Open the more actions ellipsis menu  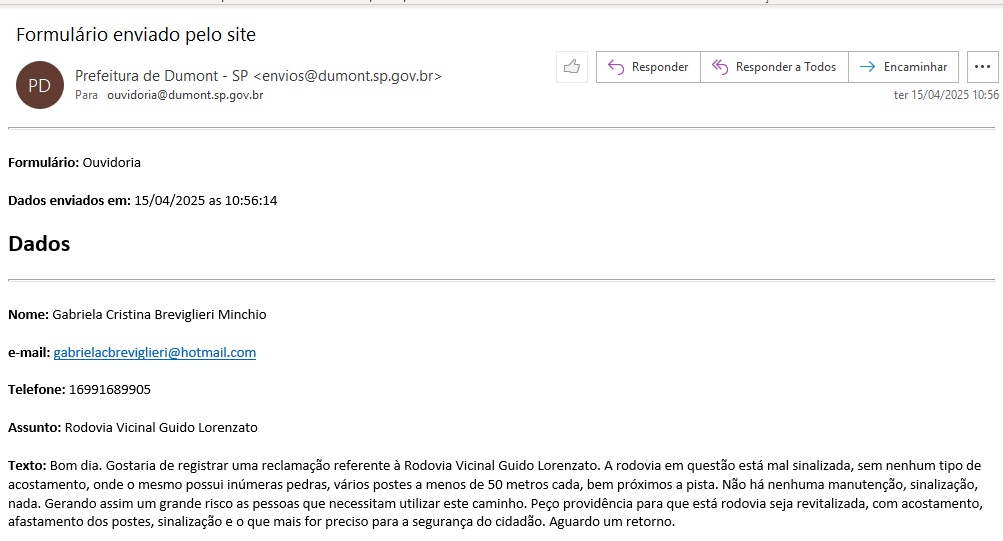tap(982, 67)
